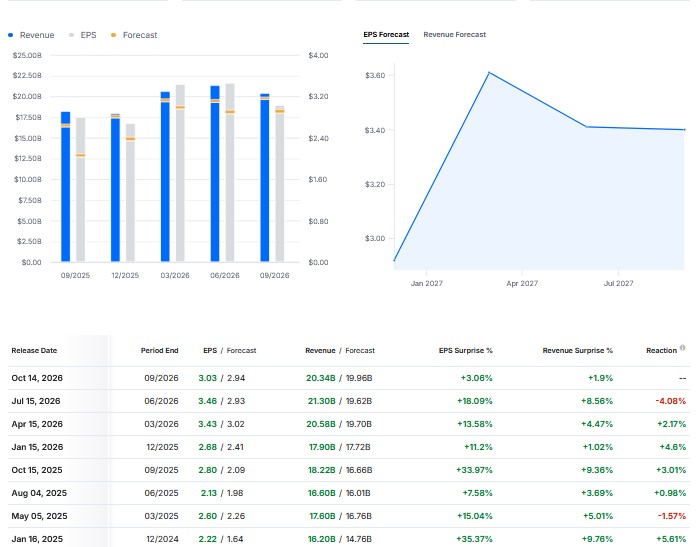Click the +18.09% EPS surprise value
The height and width of the screenshot is (547, 700).
[475, 401]
